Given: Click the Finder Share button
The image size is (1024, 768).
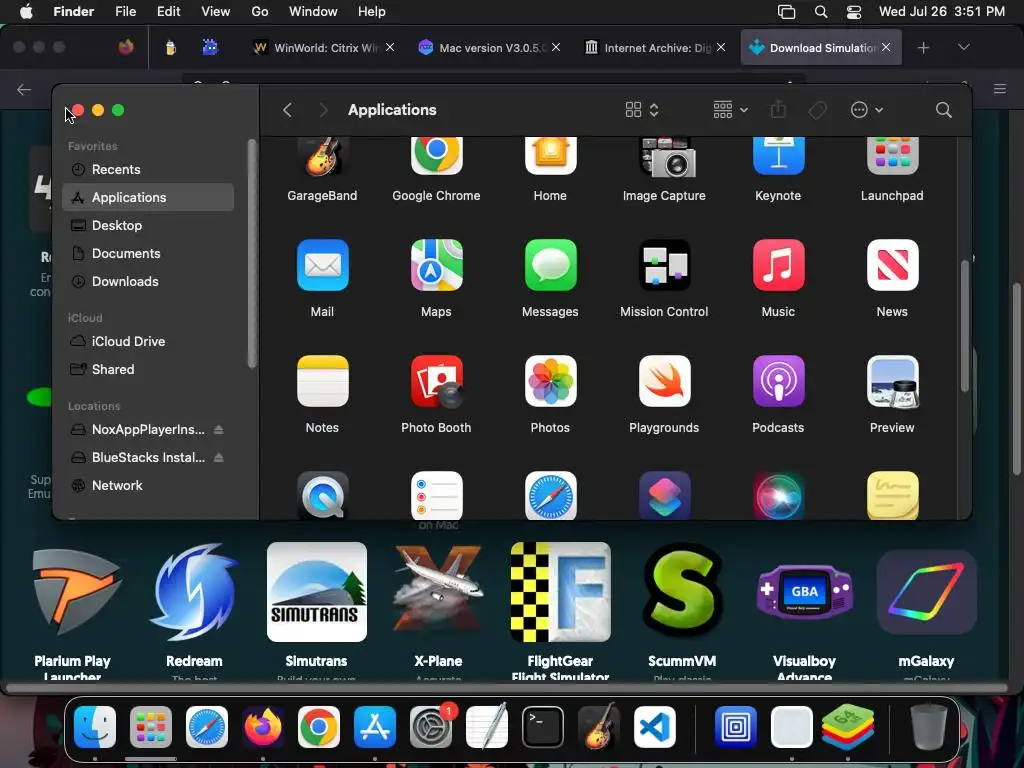Looking at the screenshot, I should (778, 109).
